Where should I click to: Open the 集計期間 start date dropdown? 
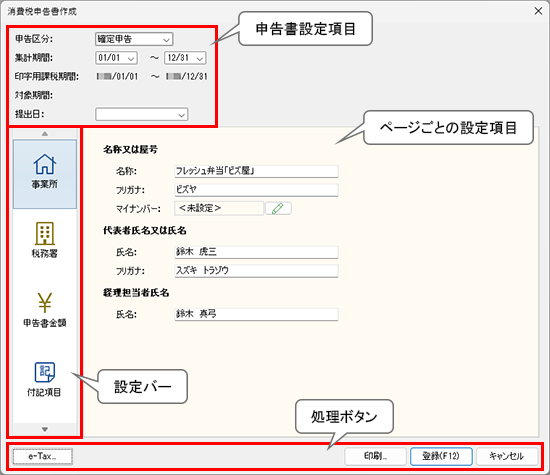pos(116,58)
